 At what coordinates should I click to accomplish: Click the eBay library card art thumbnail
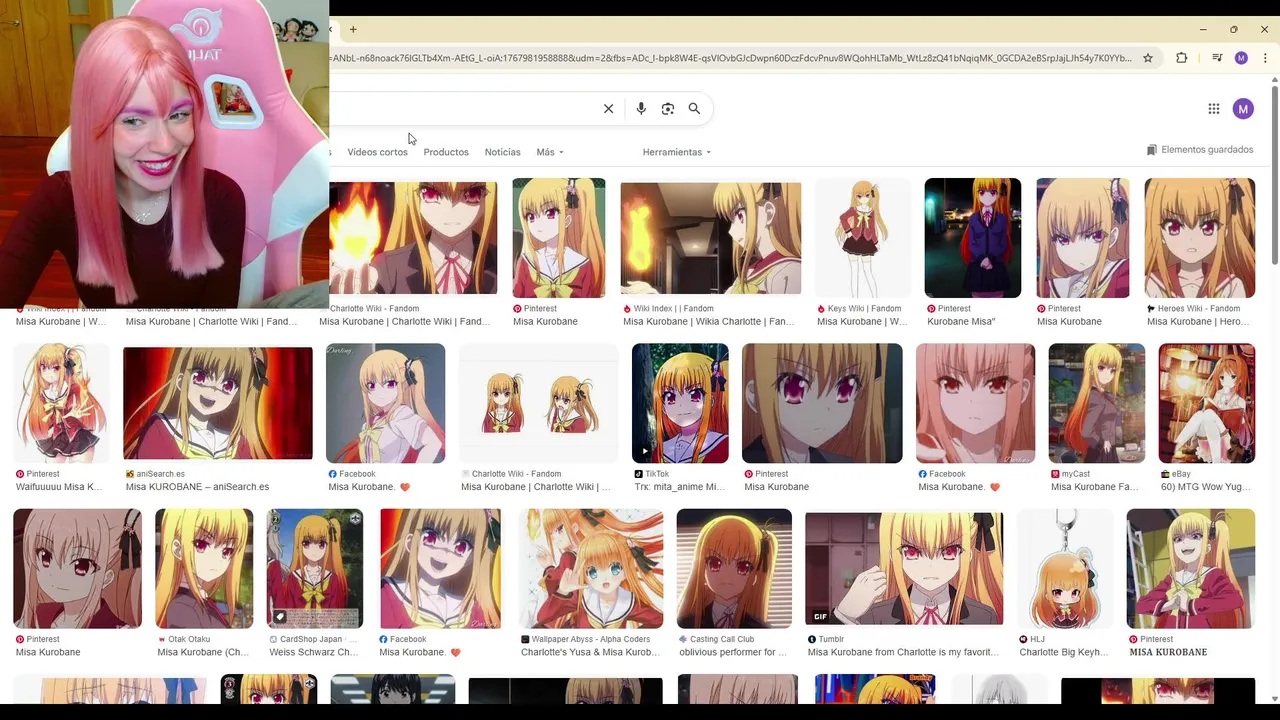click(1206, 403)
